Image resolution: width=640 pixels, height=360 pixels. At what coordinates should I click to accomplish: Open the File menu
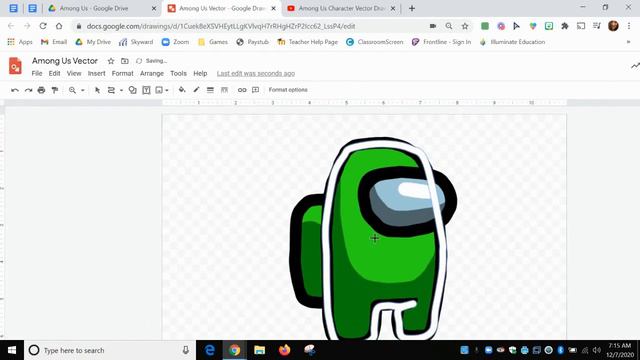pos(37,73)
